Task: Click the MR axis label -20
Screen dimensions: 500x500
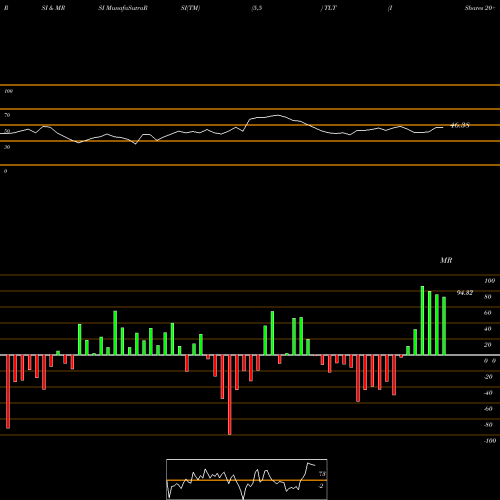Action: (x=488, y=377)
